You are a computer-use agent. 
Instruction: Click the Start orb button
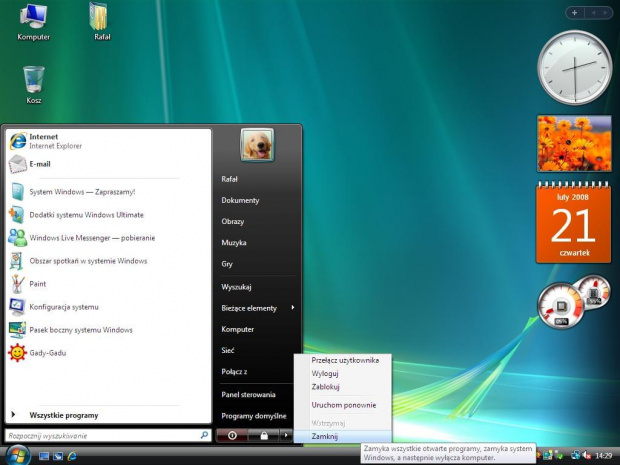(17, 455)
